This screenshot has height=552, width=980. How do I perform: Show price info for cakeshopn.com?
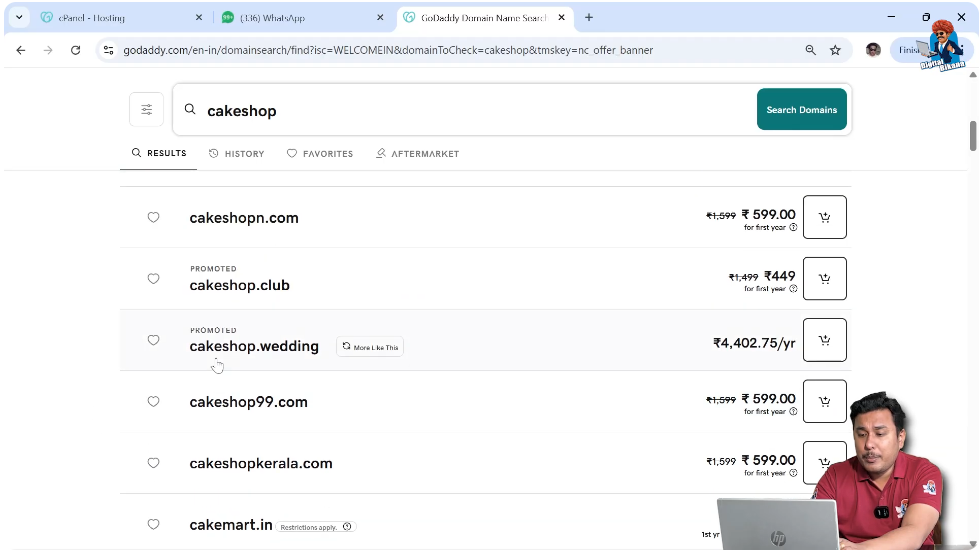[x=793, y=228]
